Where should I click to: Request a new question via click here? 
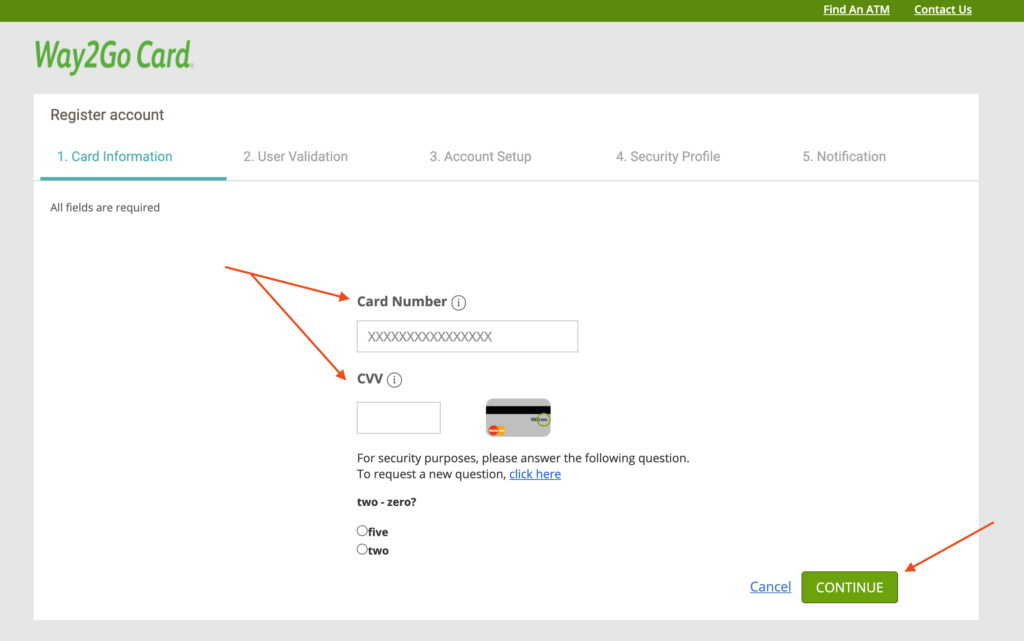tap(535, 475)
